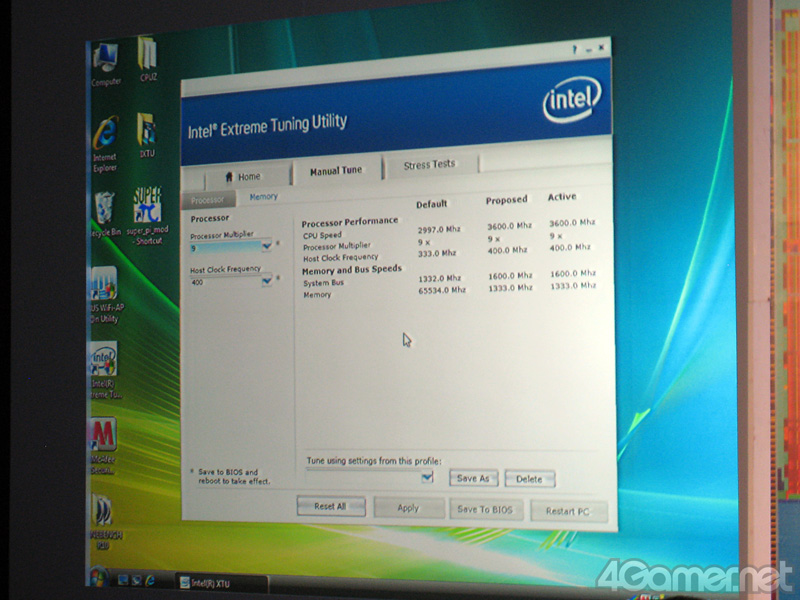Click the System Bus row label
This screenshot has height=600, width=800.
323,283
